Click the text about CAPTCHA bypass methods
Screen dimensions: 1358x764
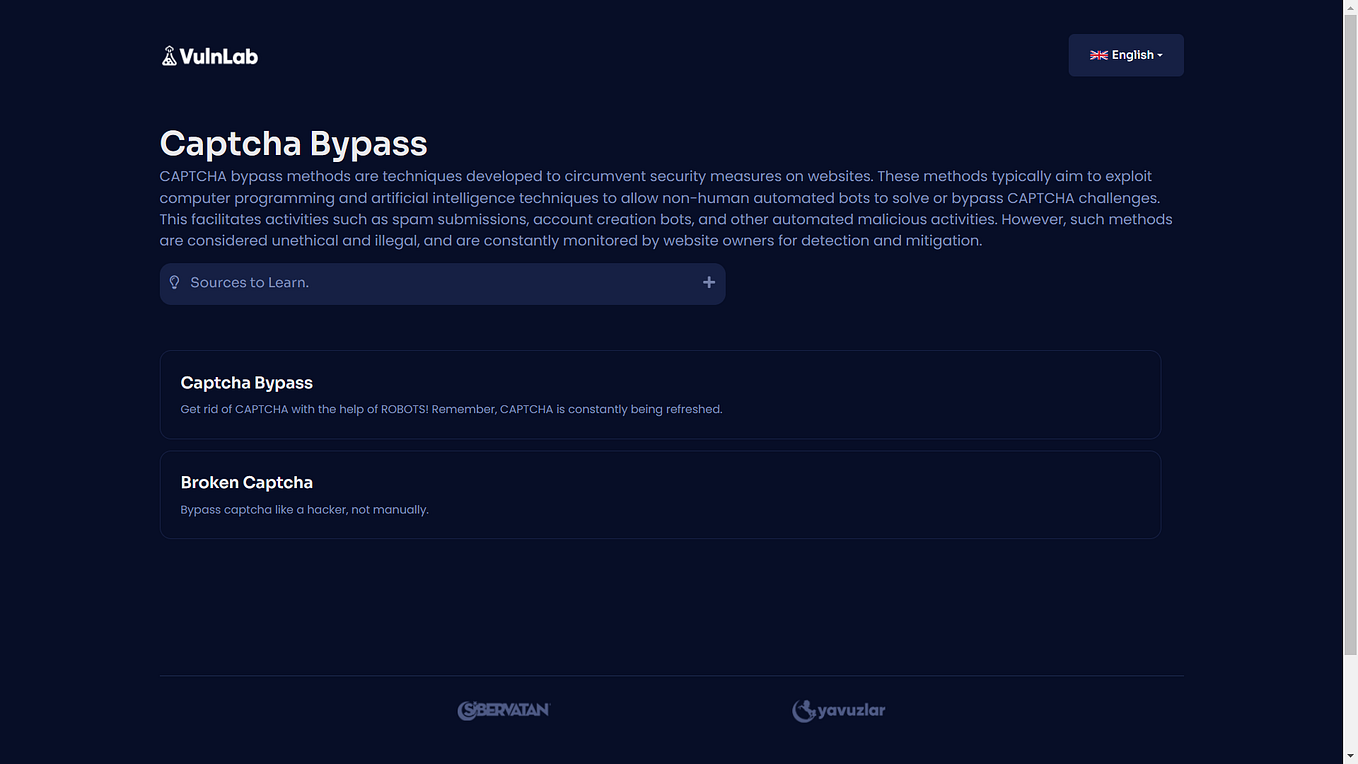pos(660,207)
